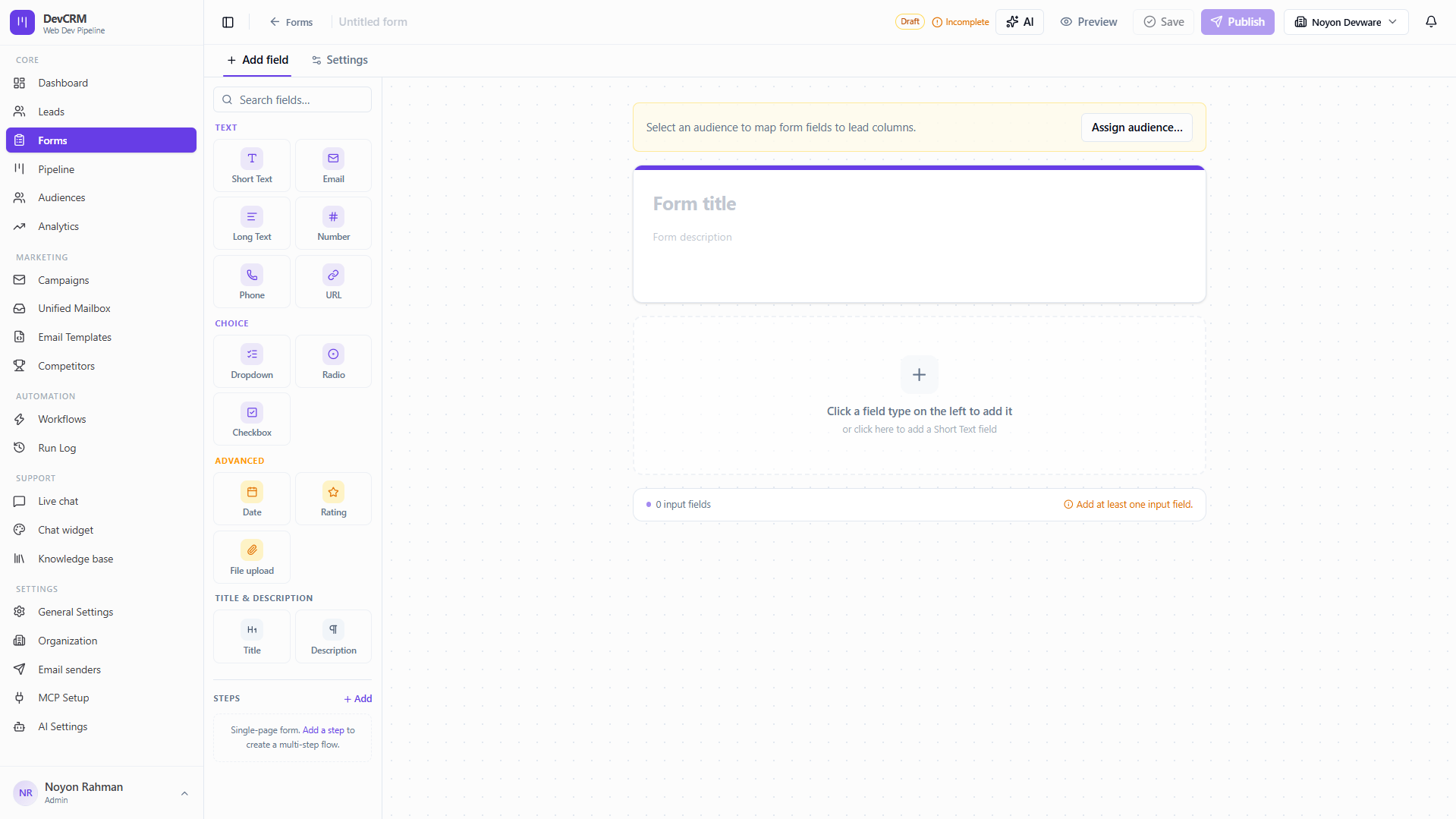Add a Number field
This screenshot has width=1456, height=819.
point(333,223)
